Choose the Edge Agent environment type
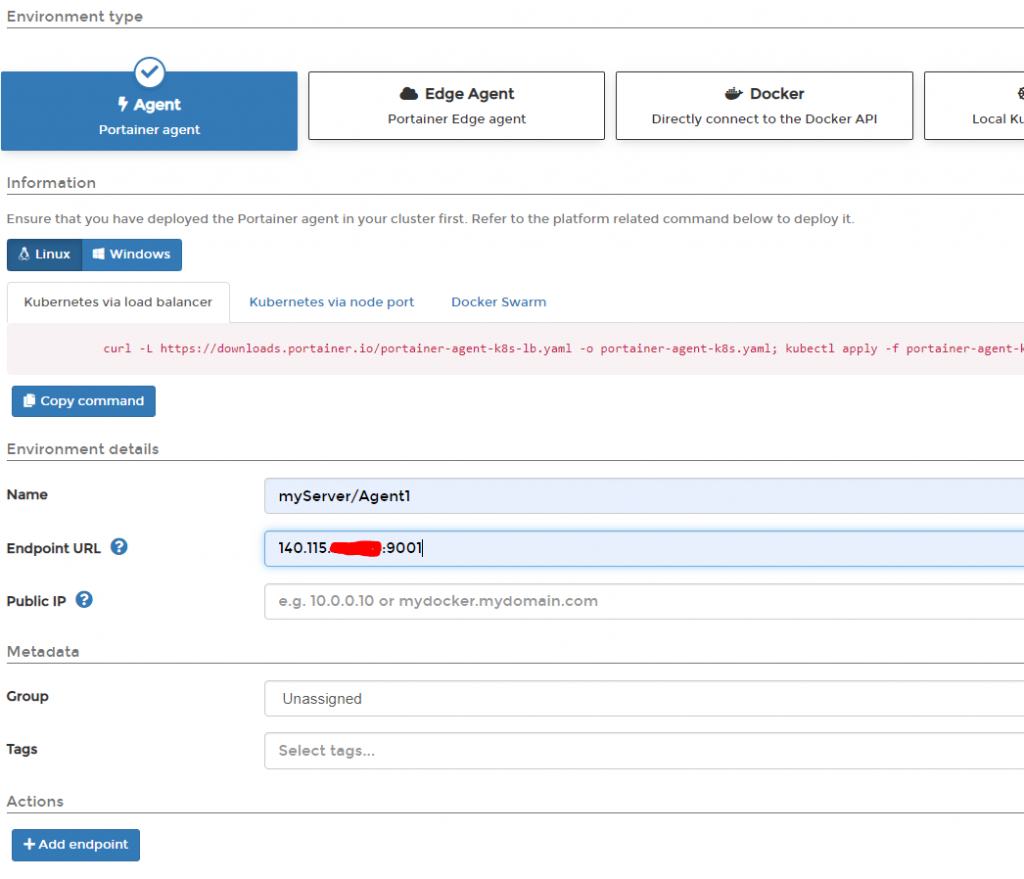Screen dimensions: 1024x879 (456, 106)
